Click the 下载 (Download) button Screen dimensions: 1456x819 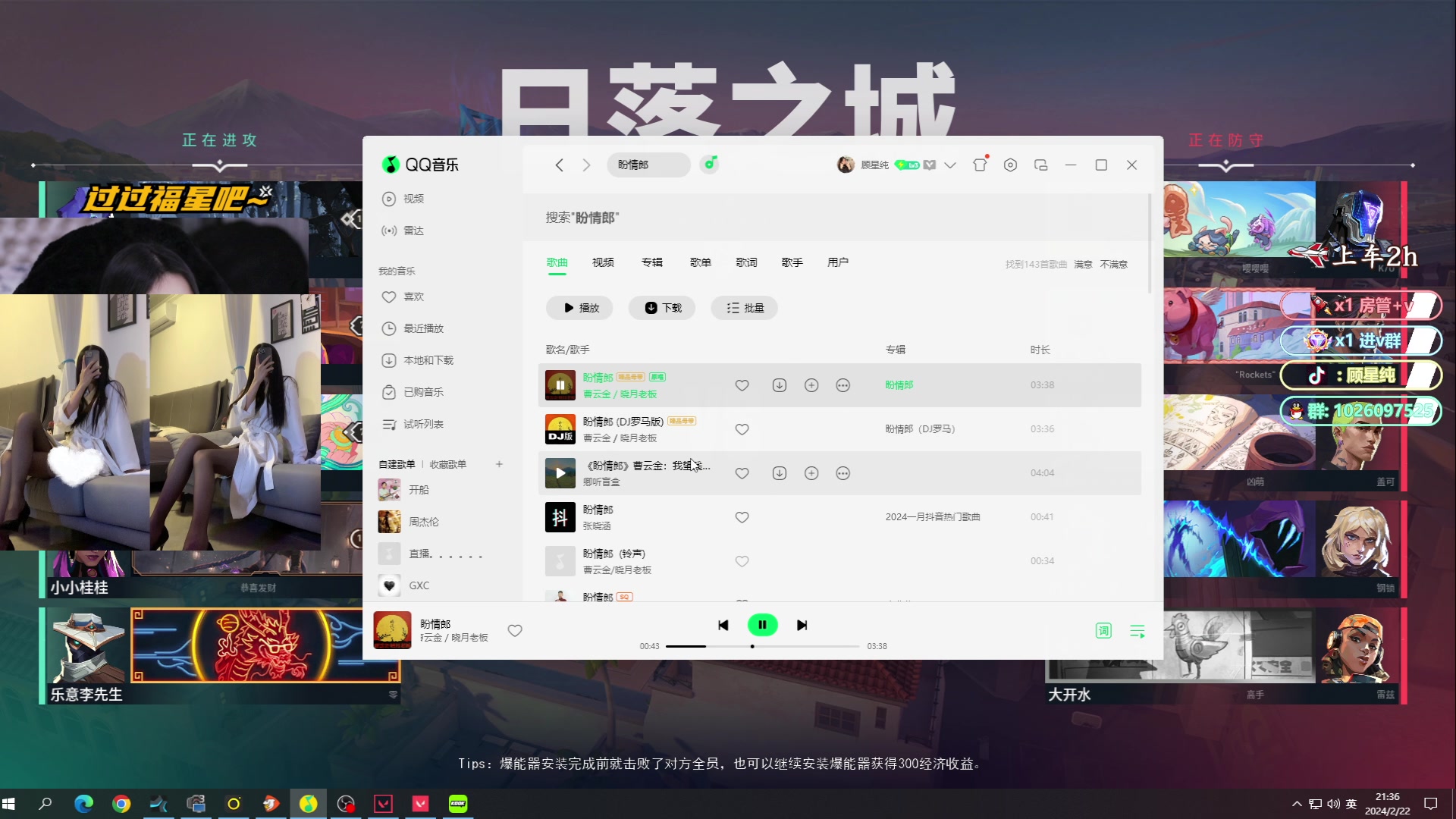pos(662,308)
